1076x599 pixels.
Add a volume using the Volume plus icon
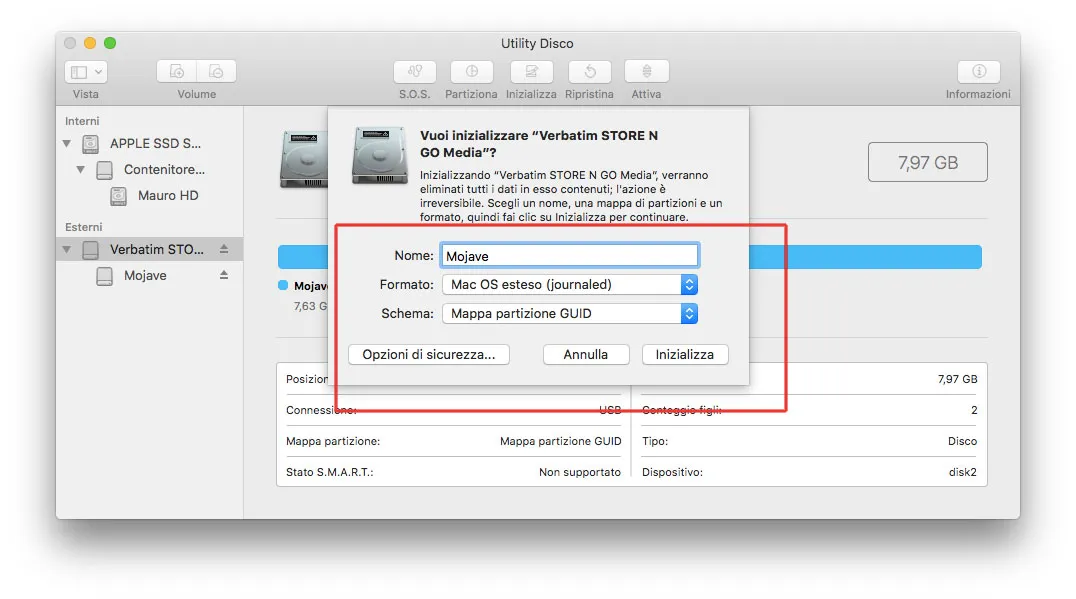click(x=176, y=71)
